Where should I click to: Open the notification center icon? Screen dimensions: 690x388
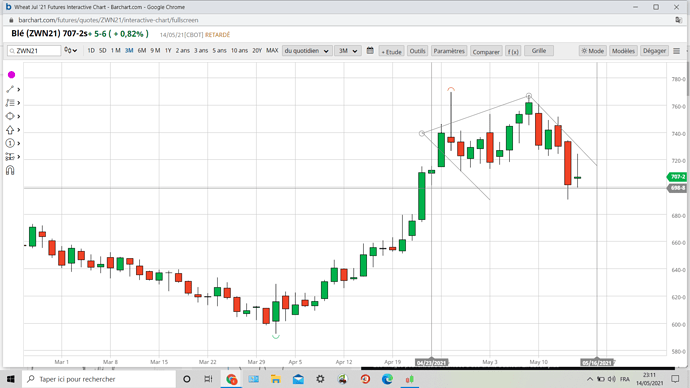point(675,379)
